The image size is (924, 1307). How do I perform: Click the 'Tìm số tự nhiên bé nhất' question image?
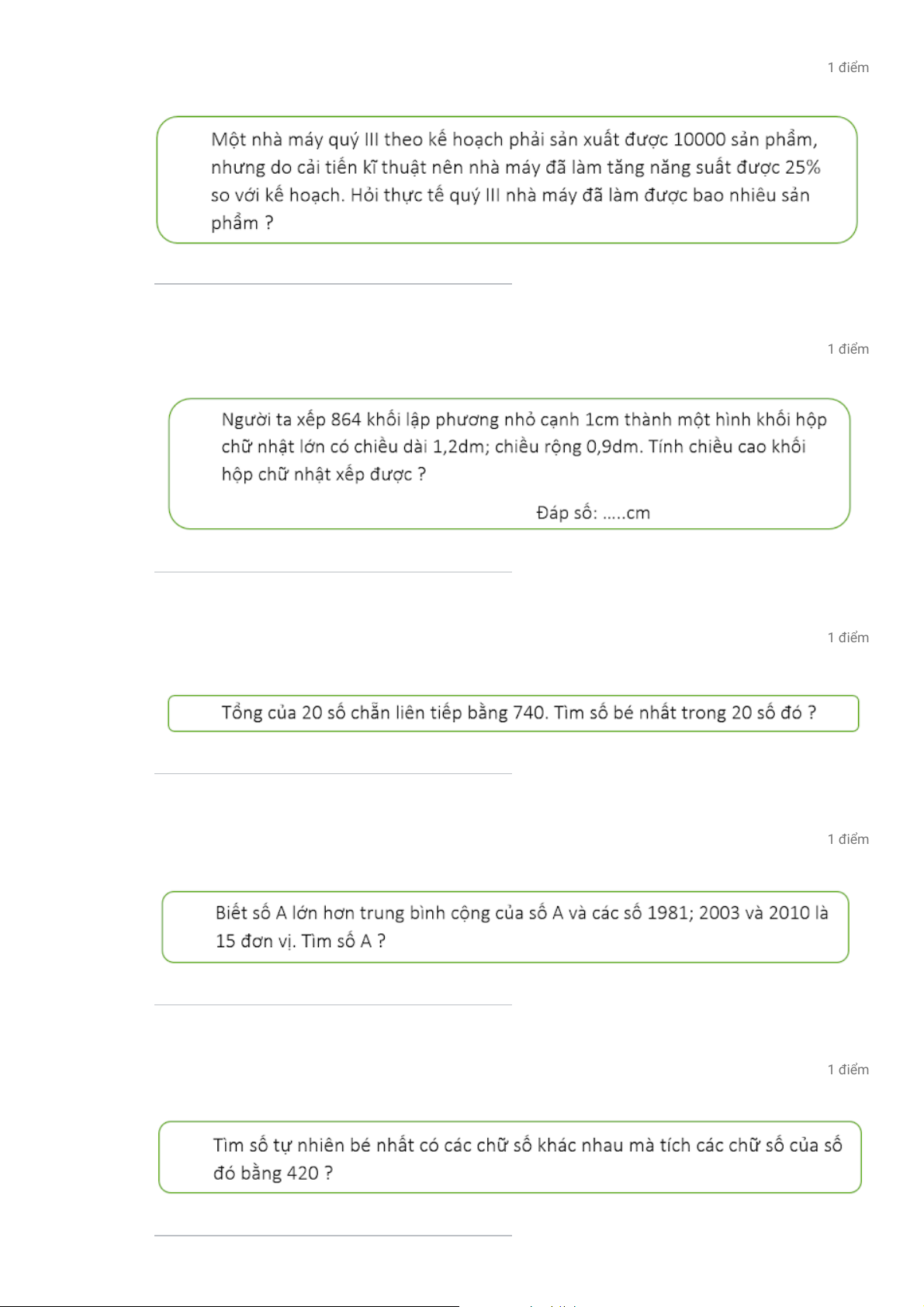510,1157
